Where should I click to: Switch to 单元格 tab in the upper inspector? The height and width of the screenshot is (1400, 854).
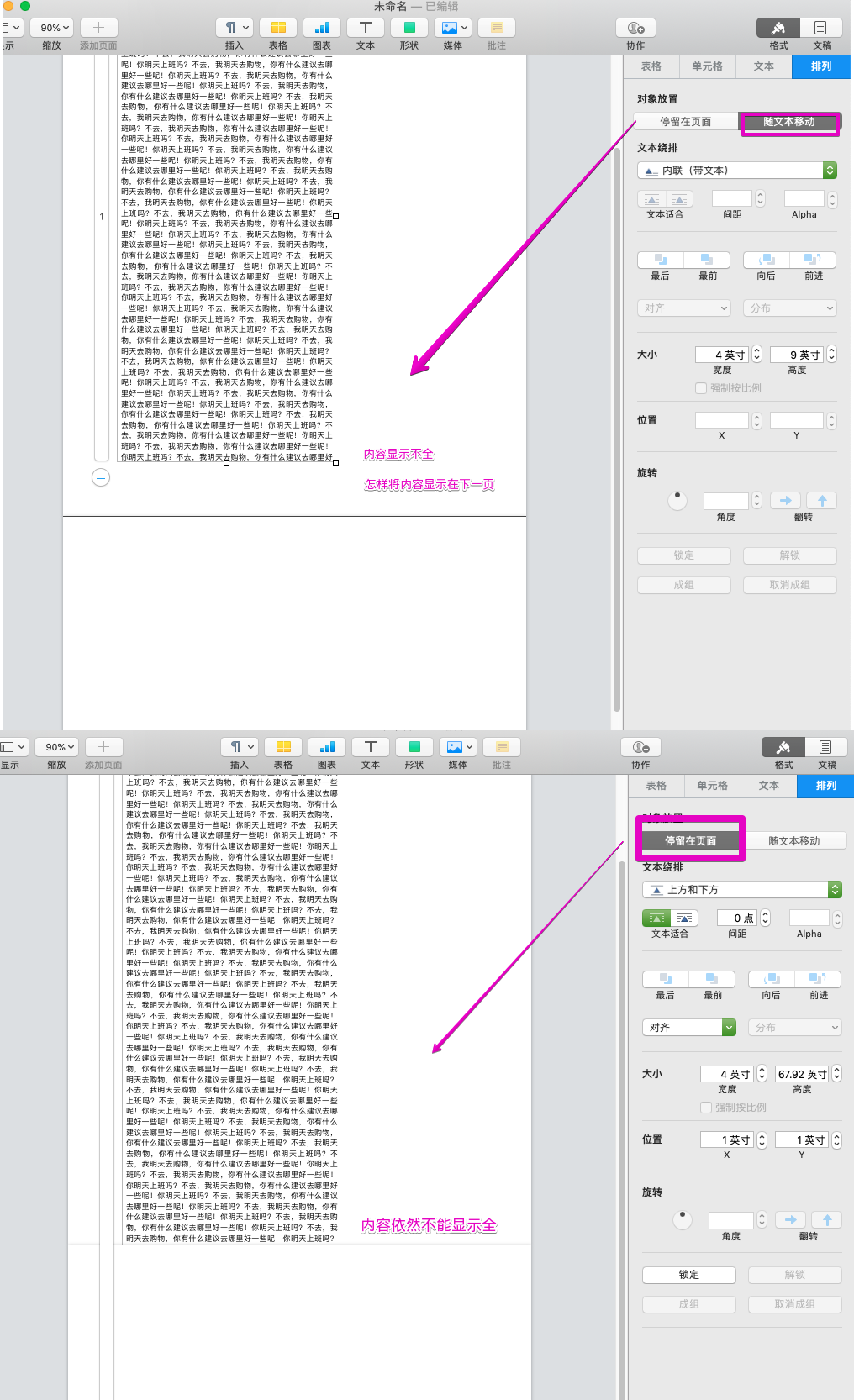[x=707, y=66]
